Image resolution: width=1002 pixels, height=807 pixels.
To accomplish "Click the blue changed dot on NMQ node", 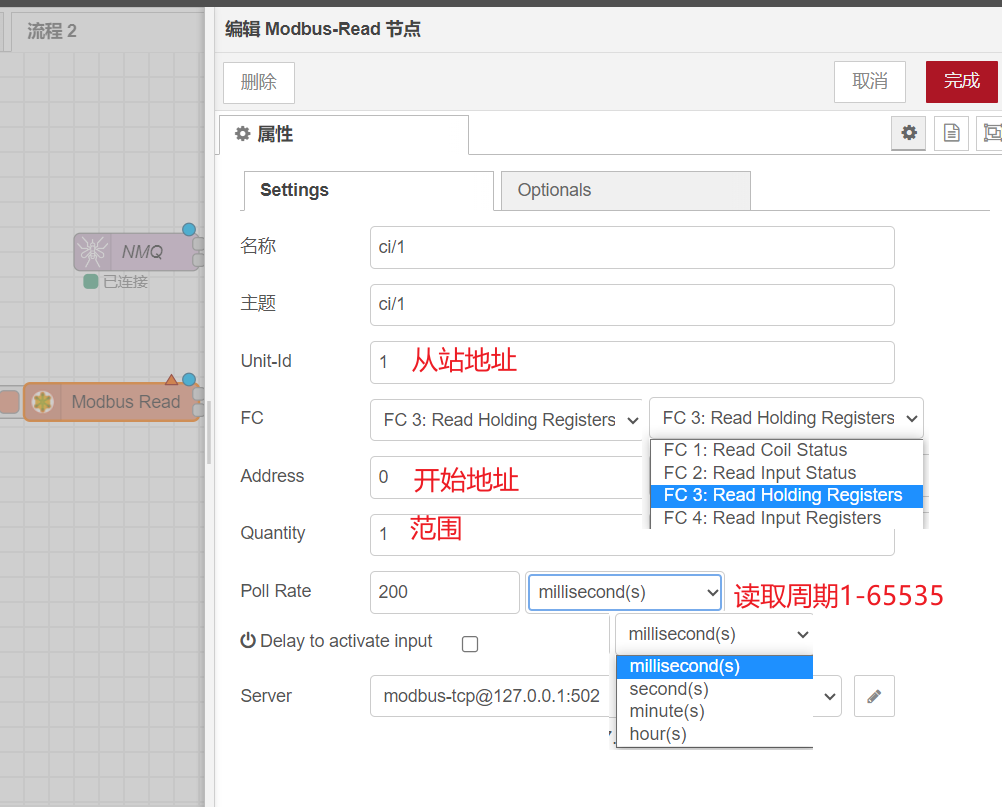I will coord(189,229).
